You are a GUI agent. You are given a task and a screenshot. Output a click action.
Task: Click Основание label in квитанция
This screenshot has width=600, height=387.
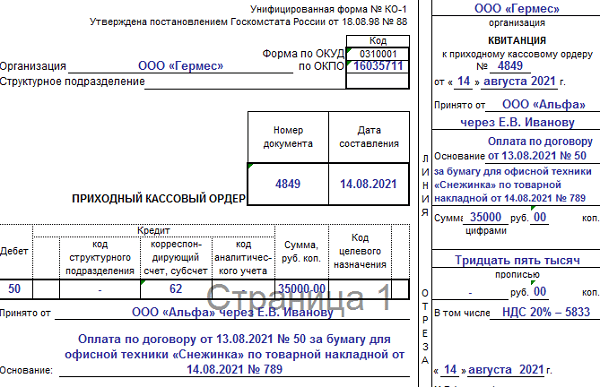(460, 156)
